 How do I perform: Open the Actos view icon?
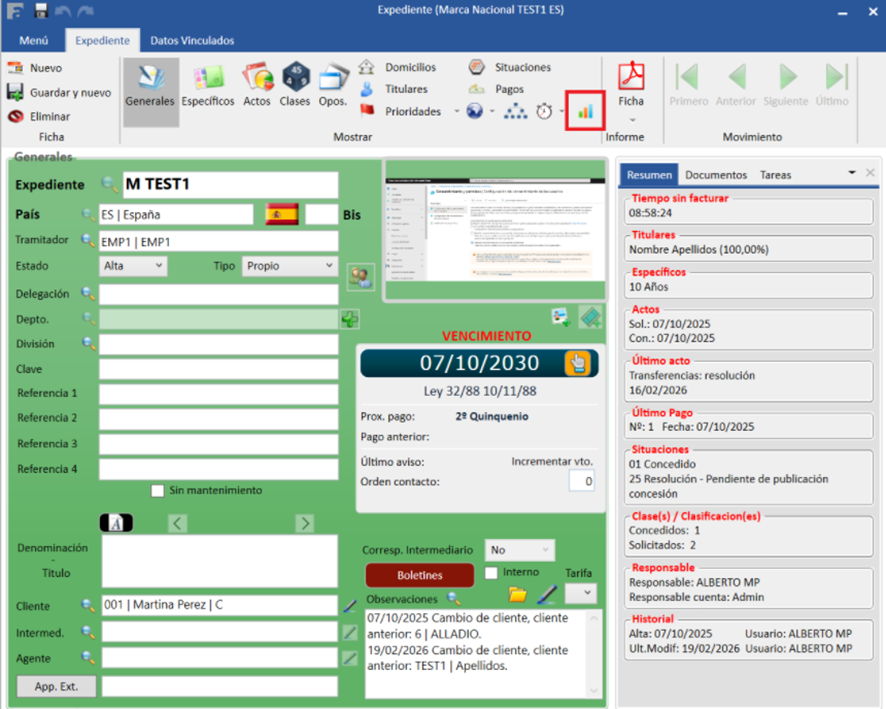click(x=257, y=86)
